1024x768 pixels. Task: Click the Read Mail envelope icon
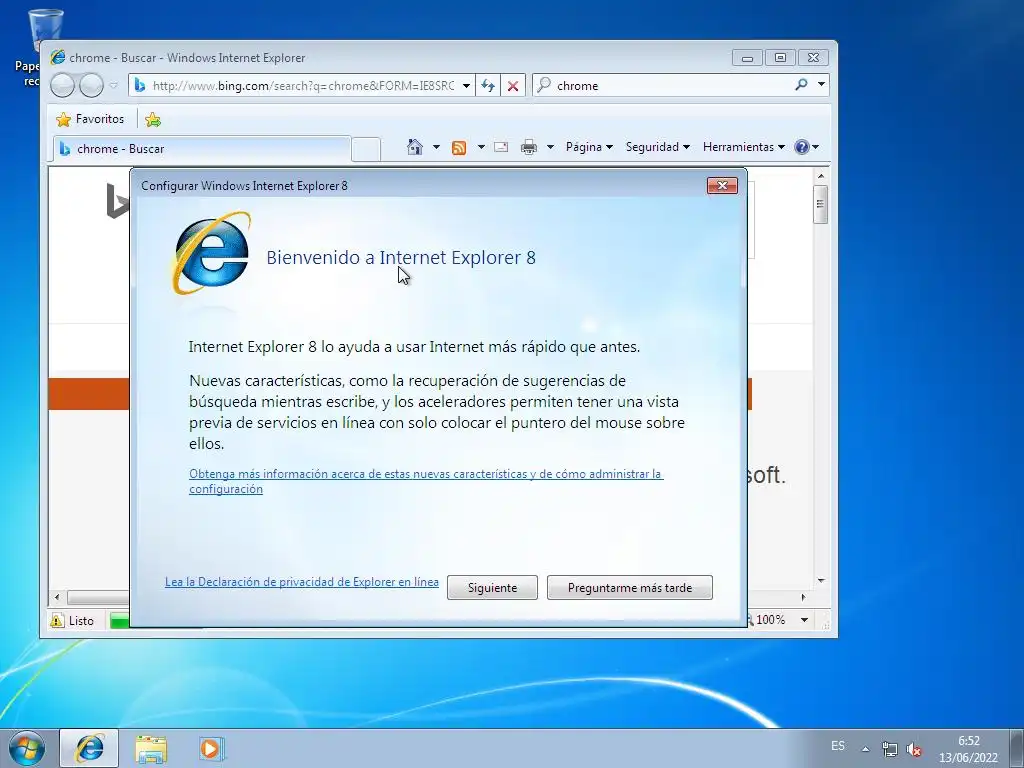(x=501, y=147)
